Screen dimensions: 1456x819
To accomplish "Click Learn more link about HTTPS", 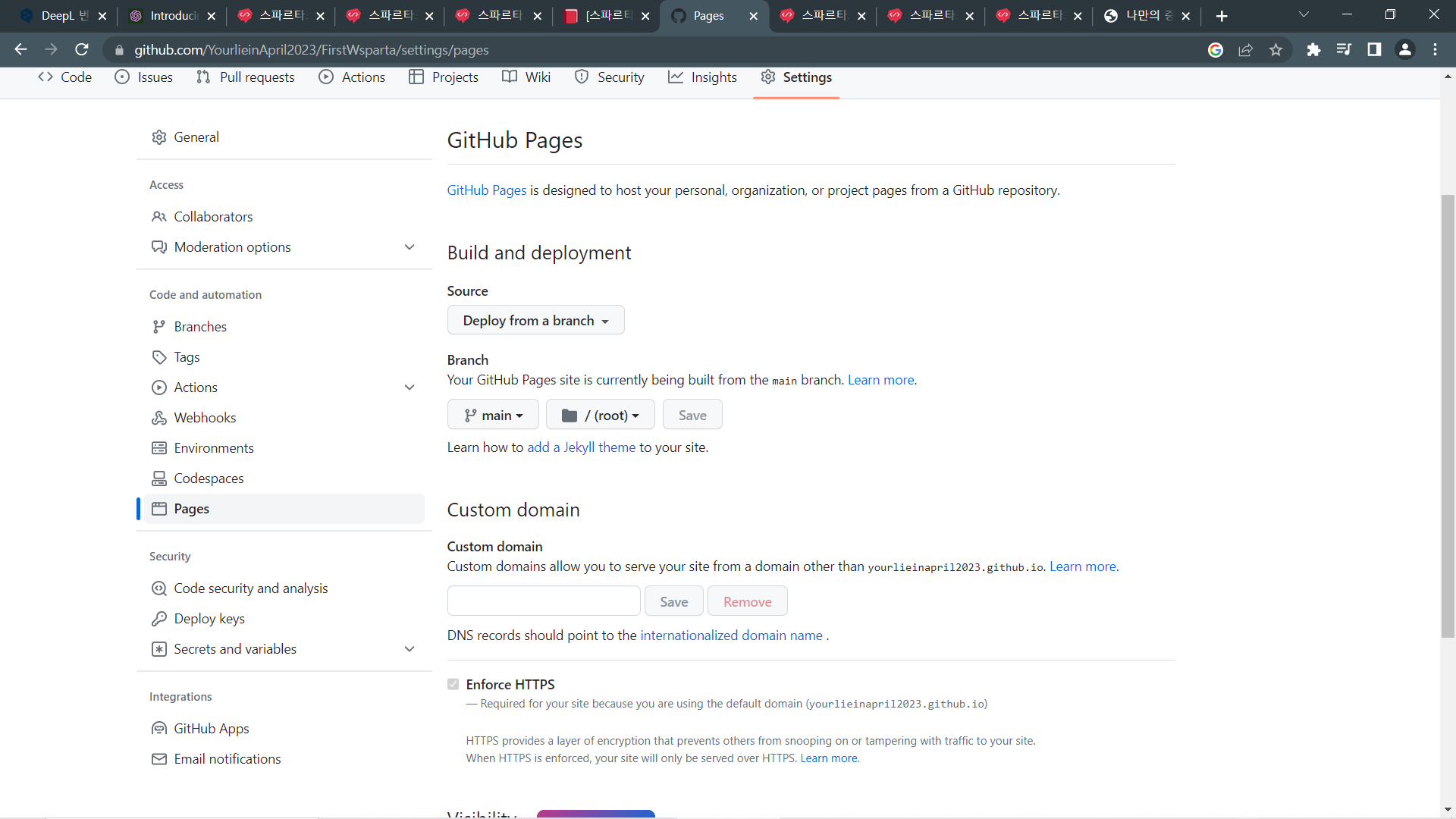I will coord(829,758).
